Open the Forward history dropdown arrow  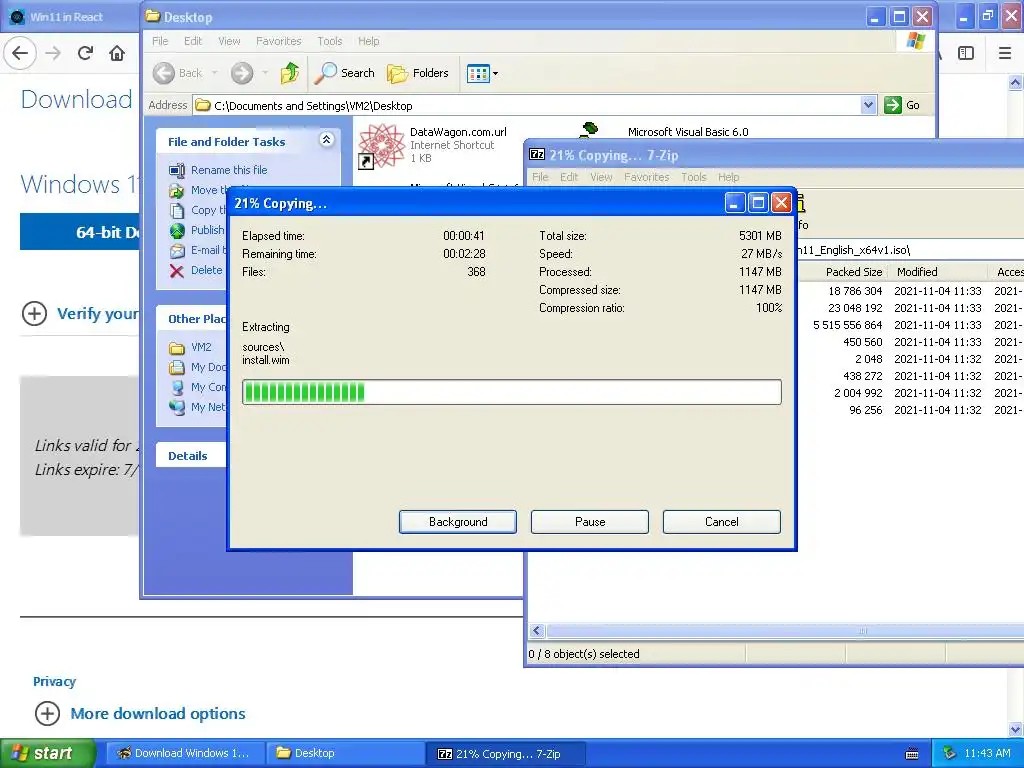click(x=264, y=73)
